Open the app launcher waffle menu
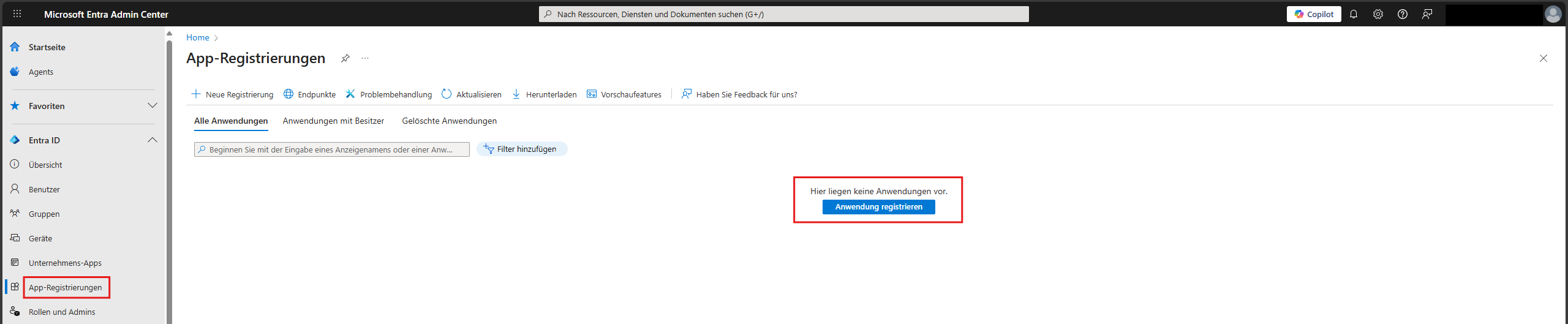The width and height of the screenshot is (1568, 324). [x=17, y=13]
